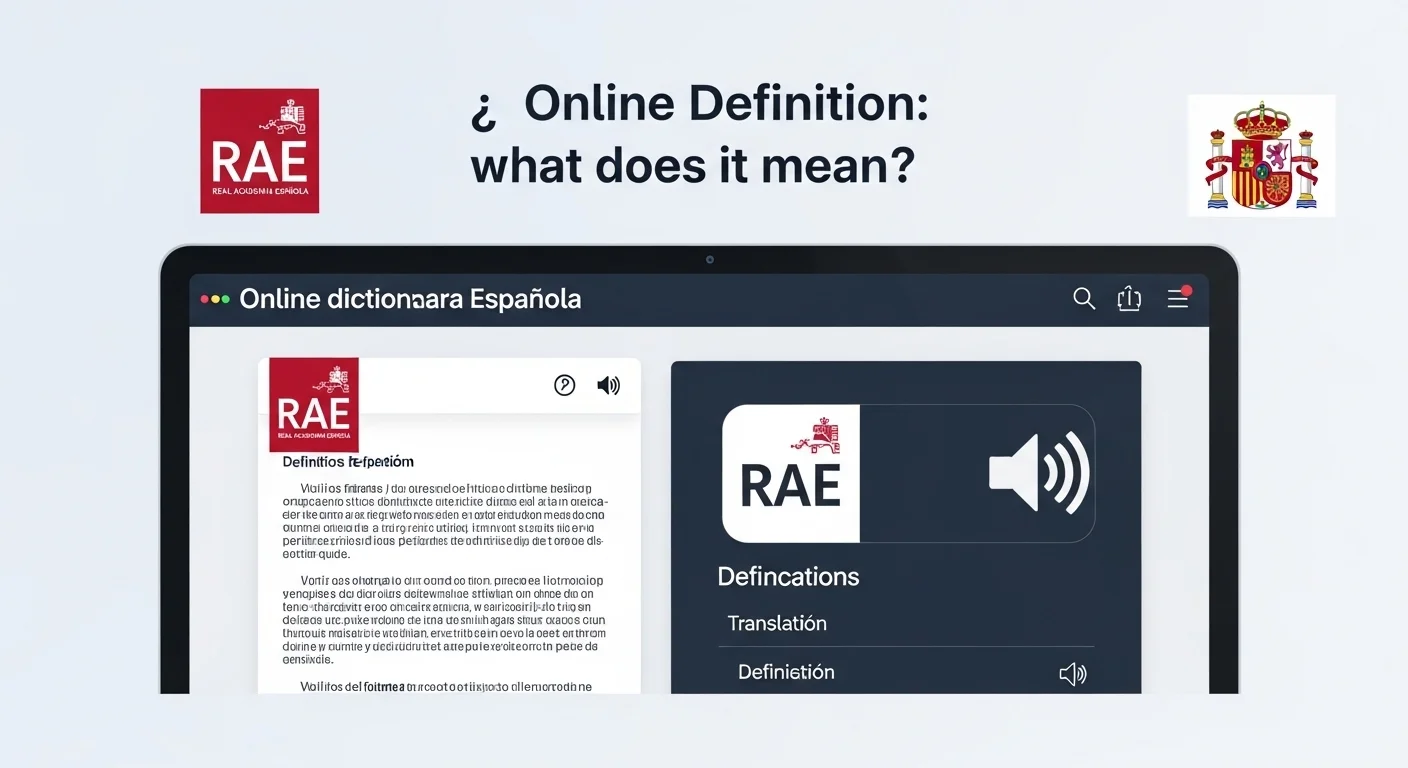Click the Online dictionaara Española title
The image size is (1408, 768).
pos(410,298)
